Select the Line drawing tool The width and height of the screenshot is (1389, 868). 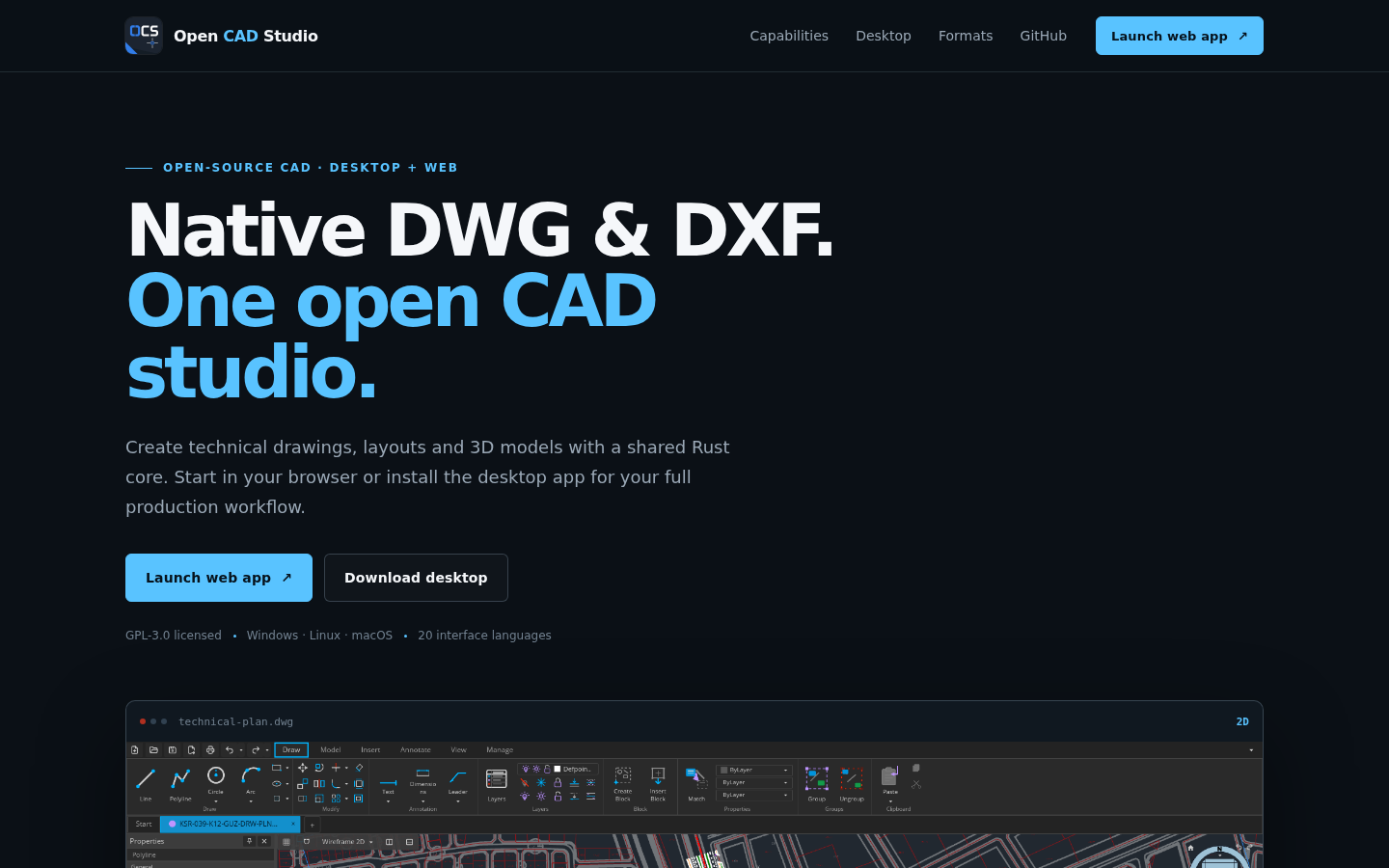click(146, 783)
